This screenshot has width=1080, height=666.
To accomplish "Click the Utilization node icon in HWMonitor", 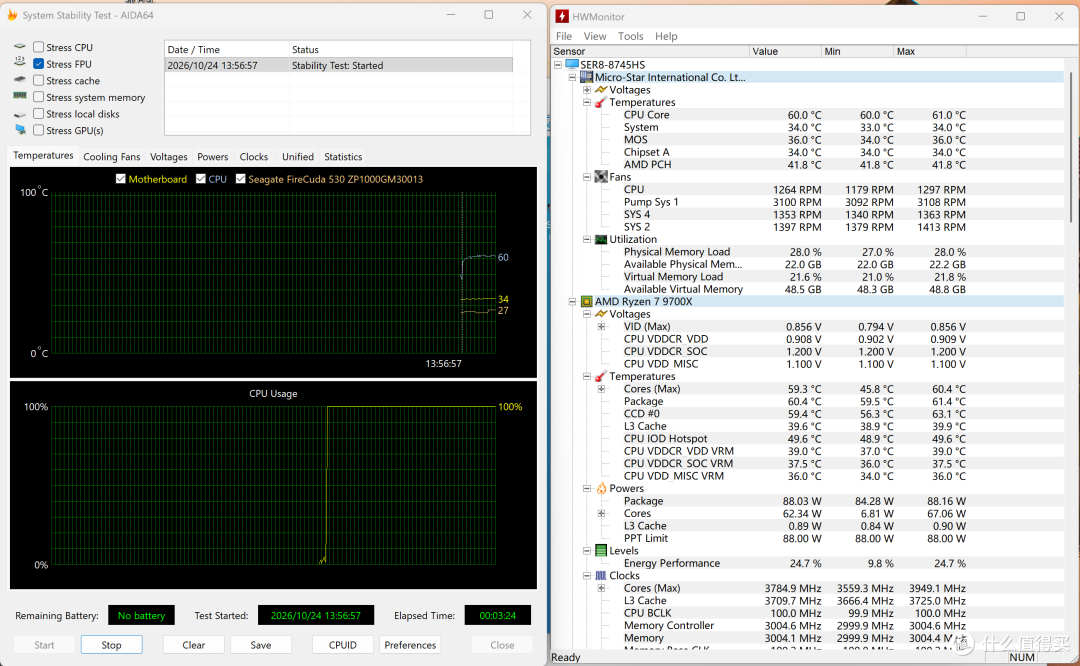I will pyautogui.click(x=601, y=239).
